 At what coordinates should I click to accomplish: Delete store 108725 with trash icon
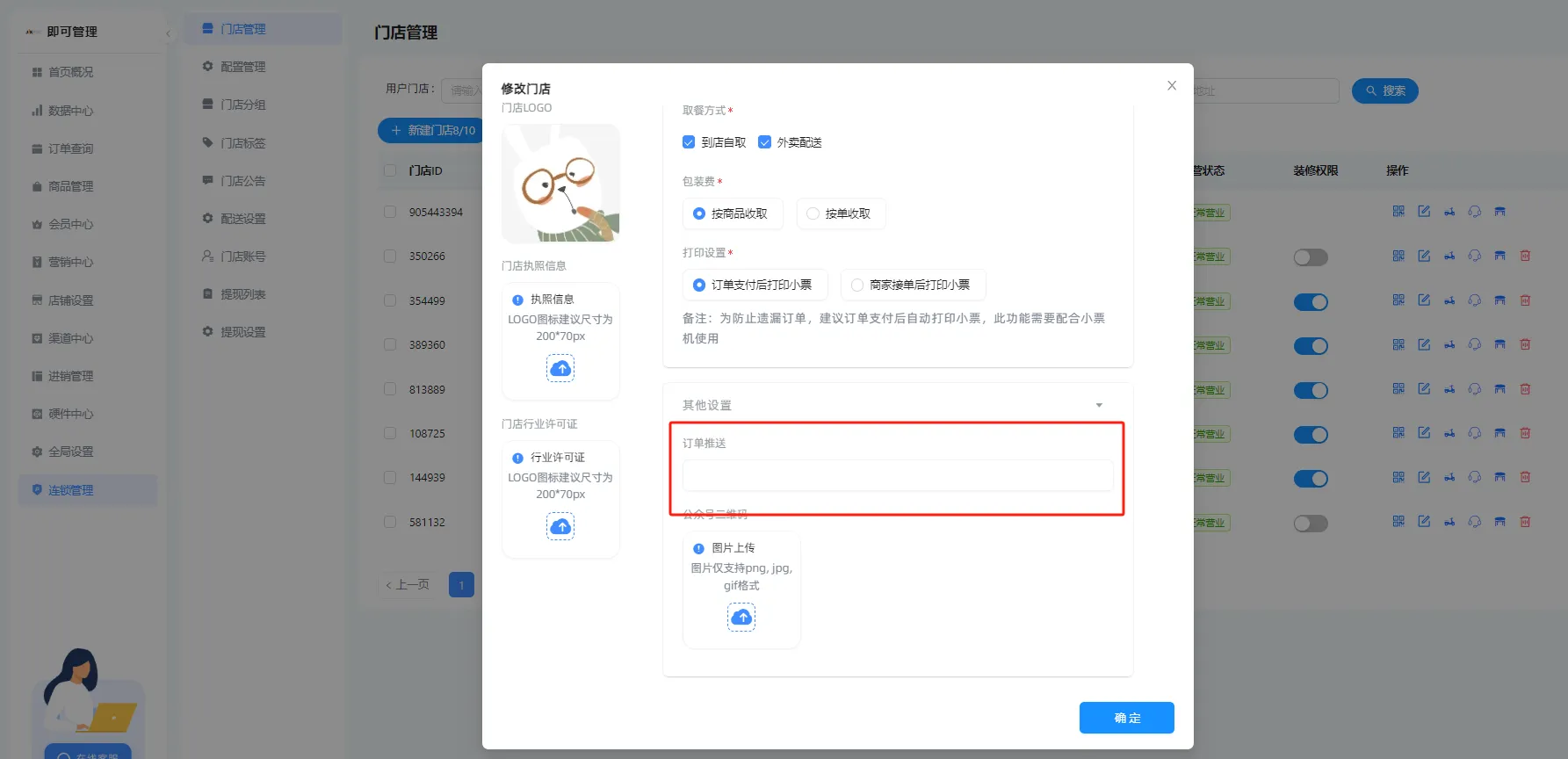pos(1526,433)
